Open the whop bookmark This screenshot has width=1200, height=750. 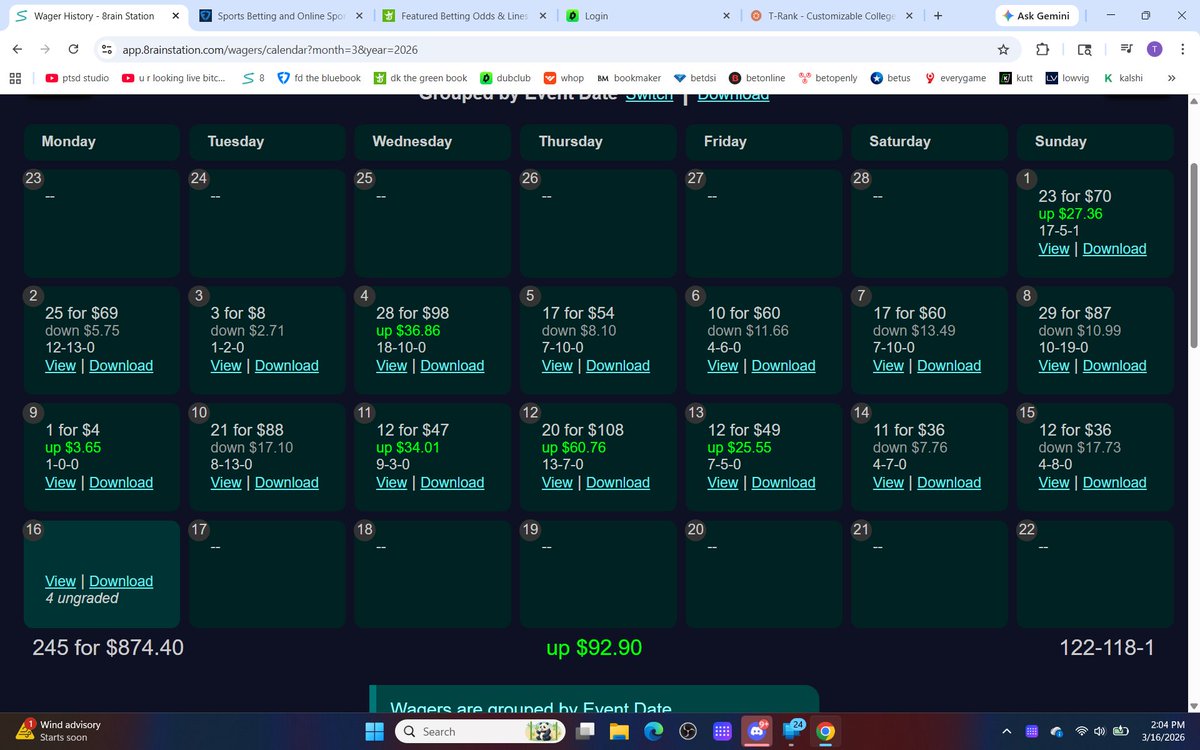coord(564,78)
